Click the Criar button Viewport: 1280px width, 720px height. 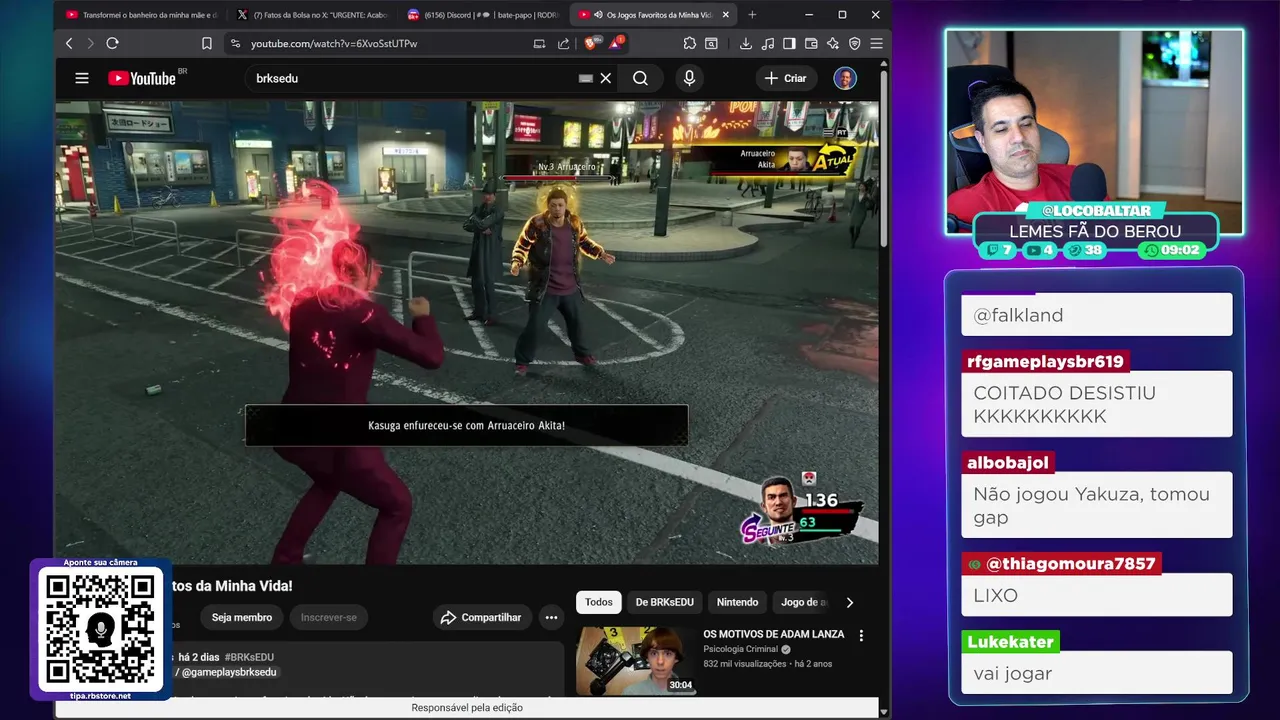coord(785,78)
